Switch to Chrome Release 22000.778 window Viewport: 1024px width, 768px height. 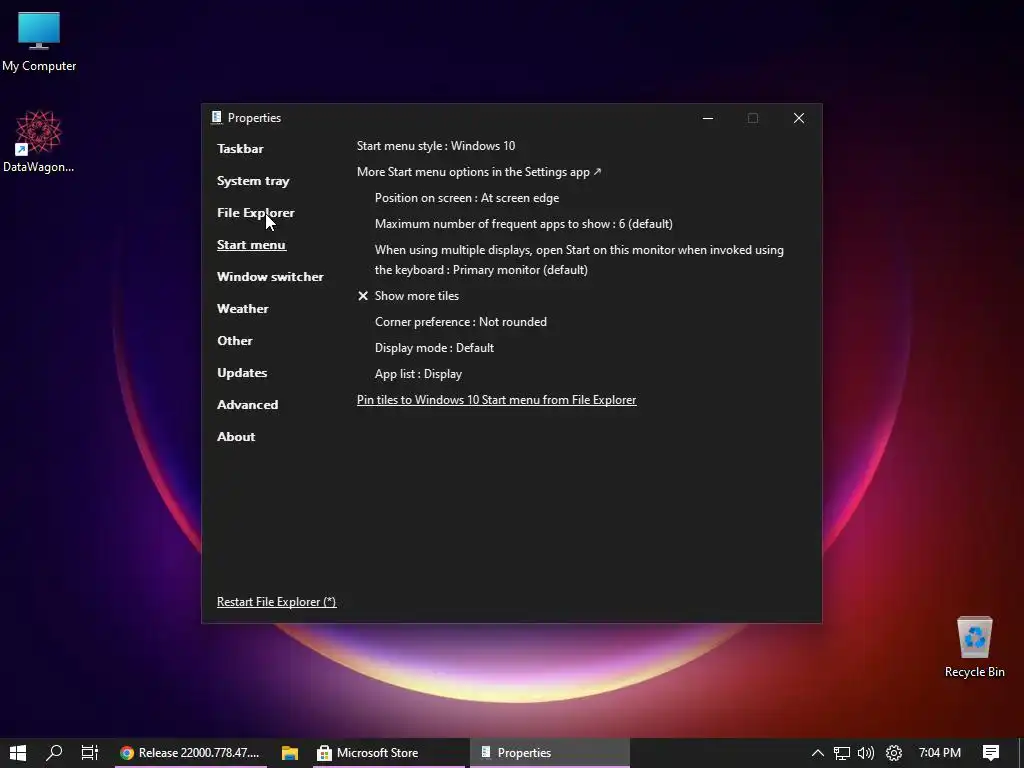(x=191, y=752)
